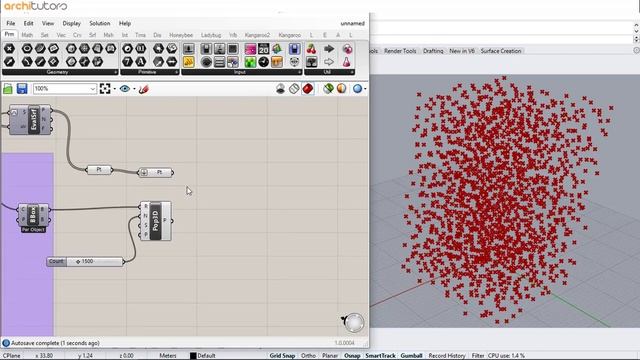Pick the Calendar component showing 20
Viewport: 640px width, 360px height.
tap(264, 49)
